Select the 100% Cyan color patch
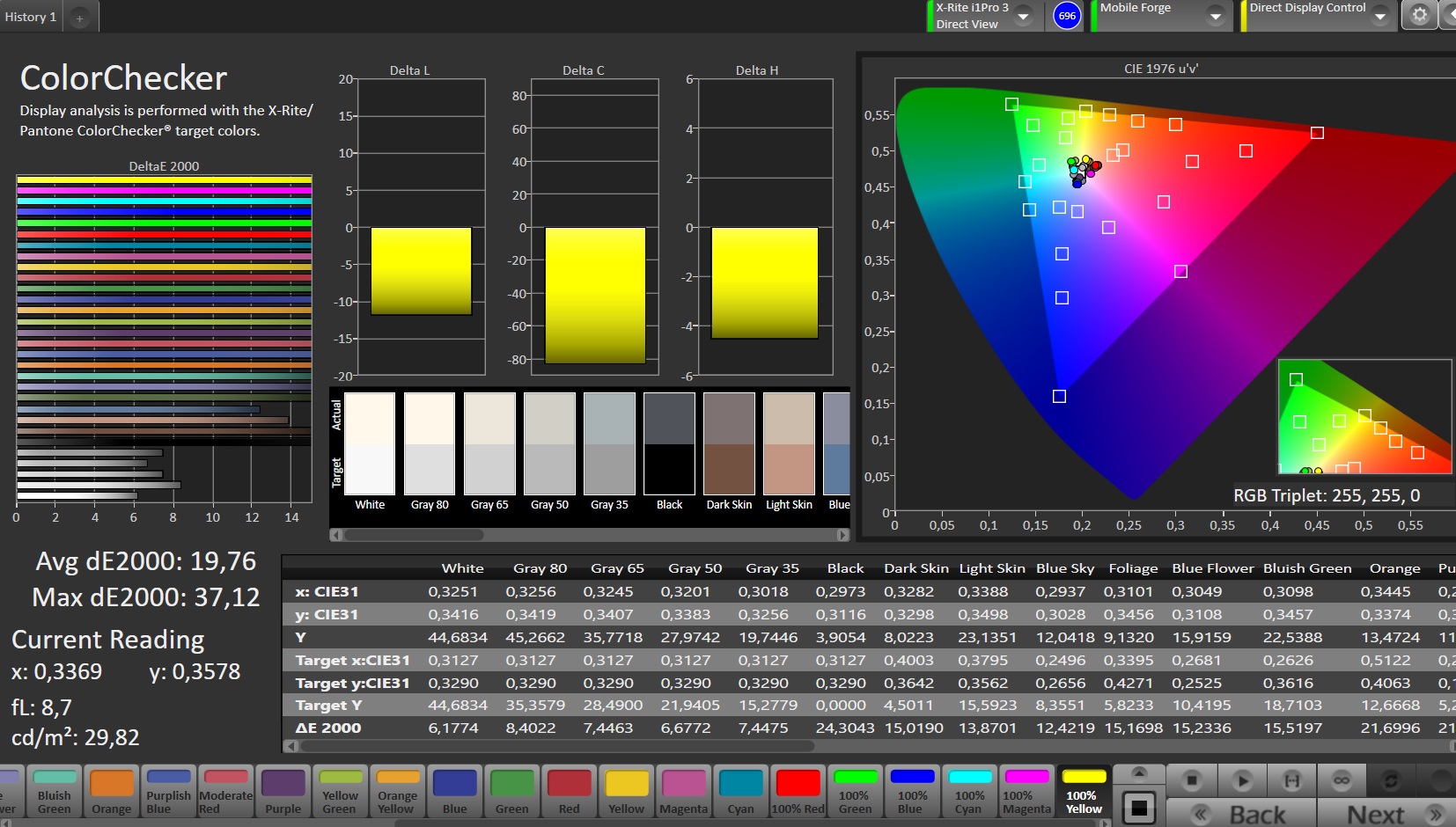The height and width of the screenshot is (827, 1456). (x=969, y=791)
